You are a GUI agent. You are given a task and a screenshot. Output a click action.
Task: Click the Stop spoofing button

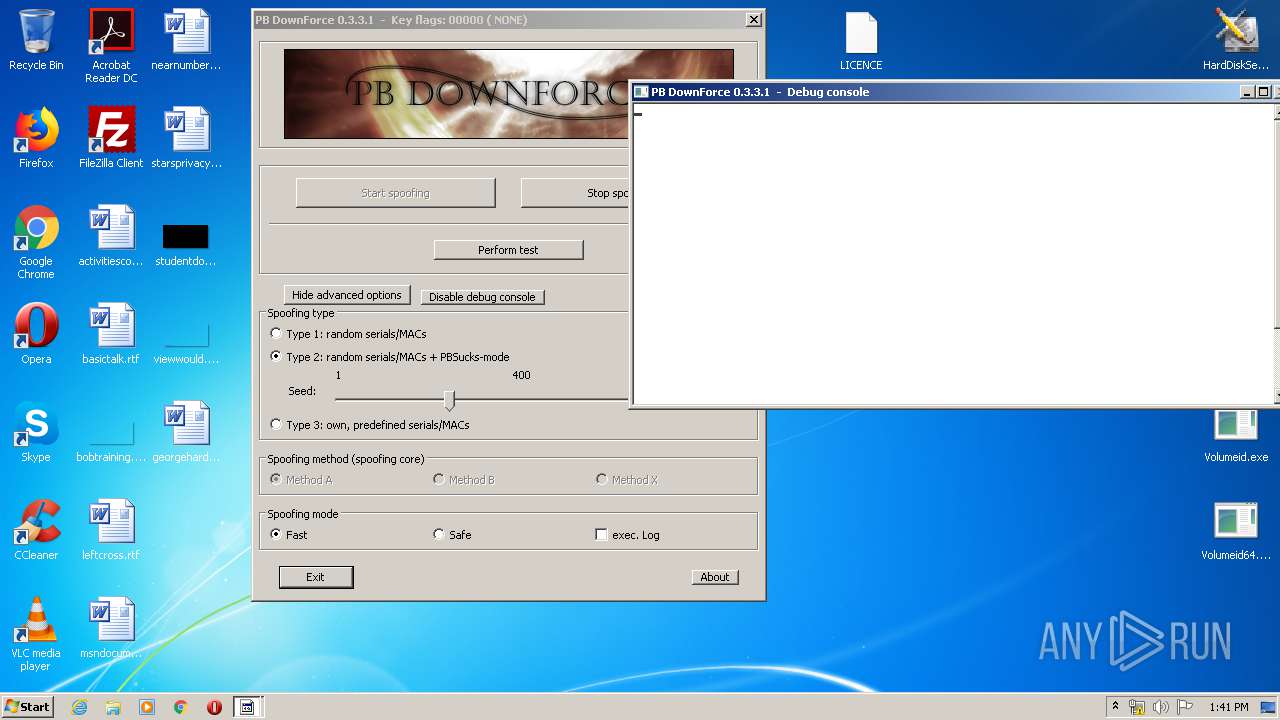click(576, 193)
